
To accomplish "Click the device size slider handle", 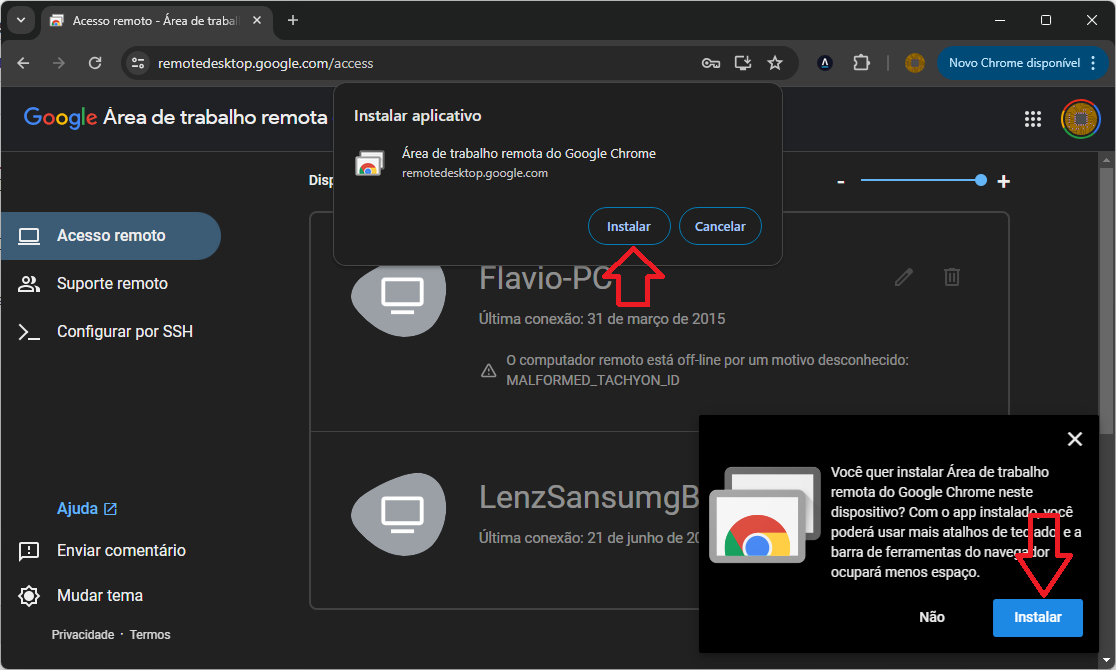I will (x=981, y=180).
